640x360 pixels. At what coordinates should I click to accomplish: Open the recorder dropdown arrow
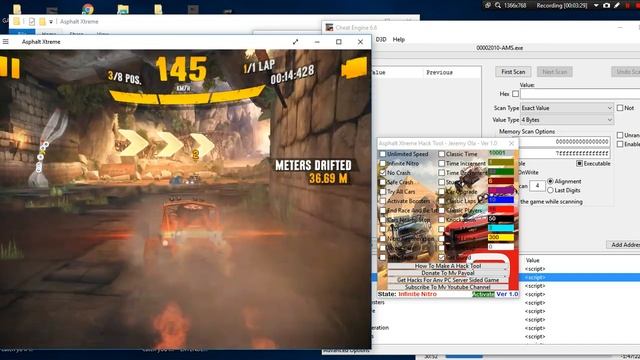596,5
